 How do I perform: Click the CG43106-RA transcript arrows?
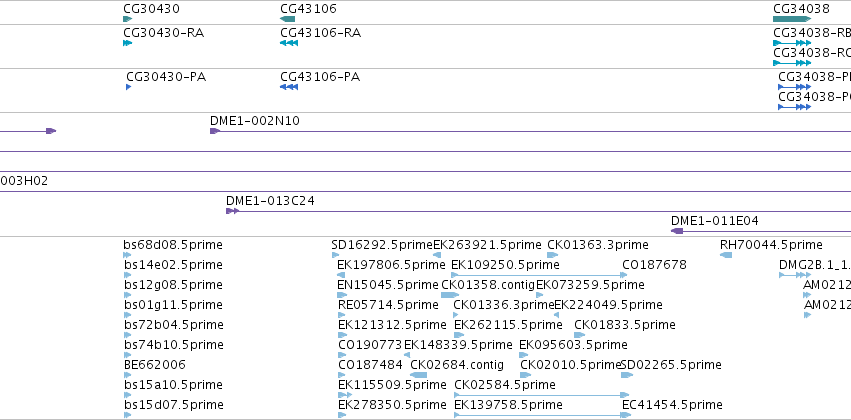(x=289, y=43)
